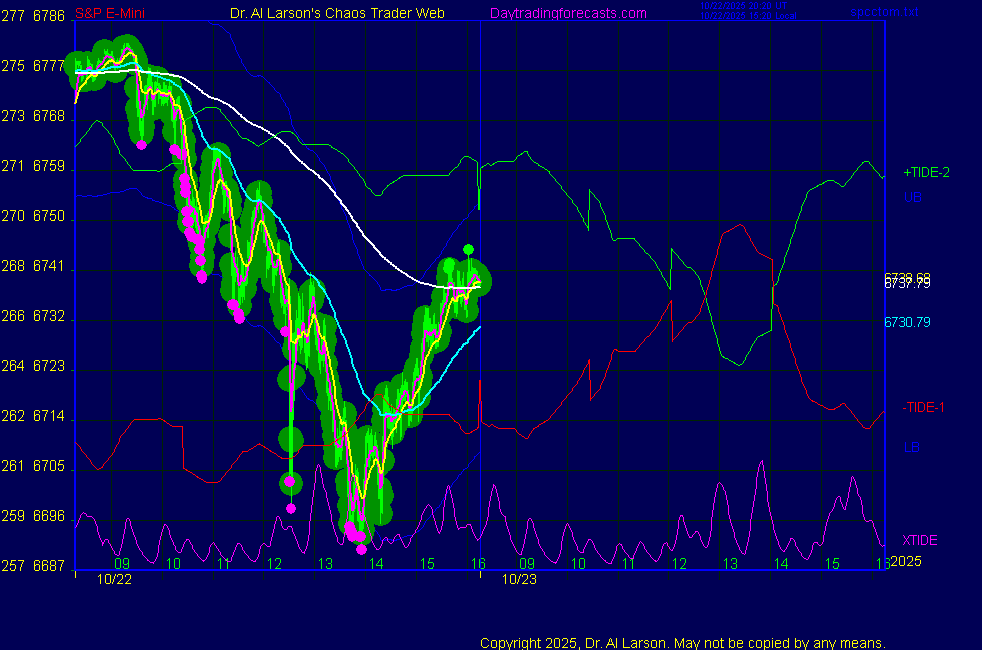Screen dimensions: 982x650
Task: Click the magenta dot at chart low
Action: pos(361,549)
